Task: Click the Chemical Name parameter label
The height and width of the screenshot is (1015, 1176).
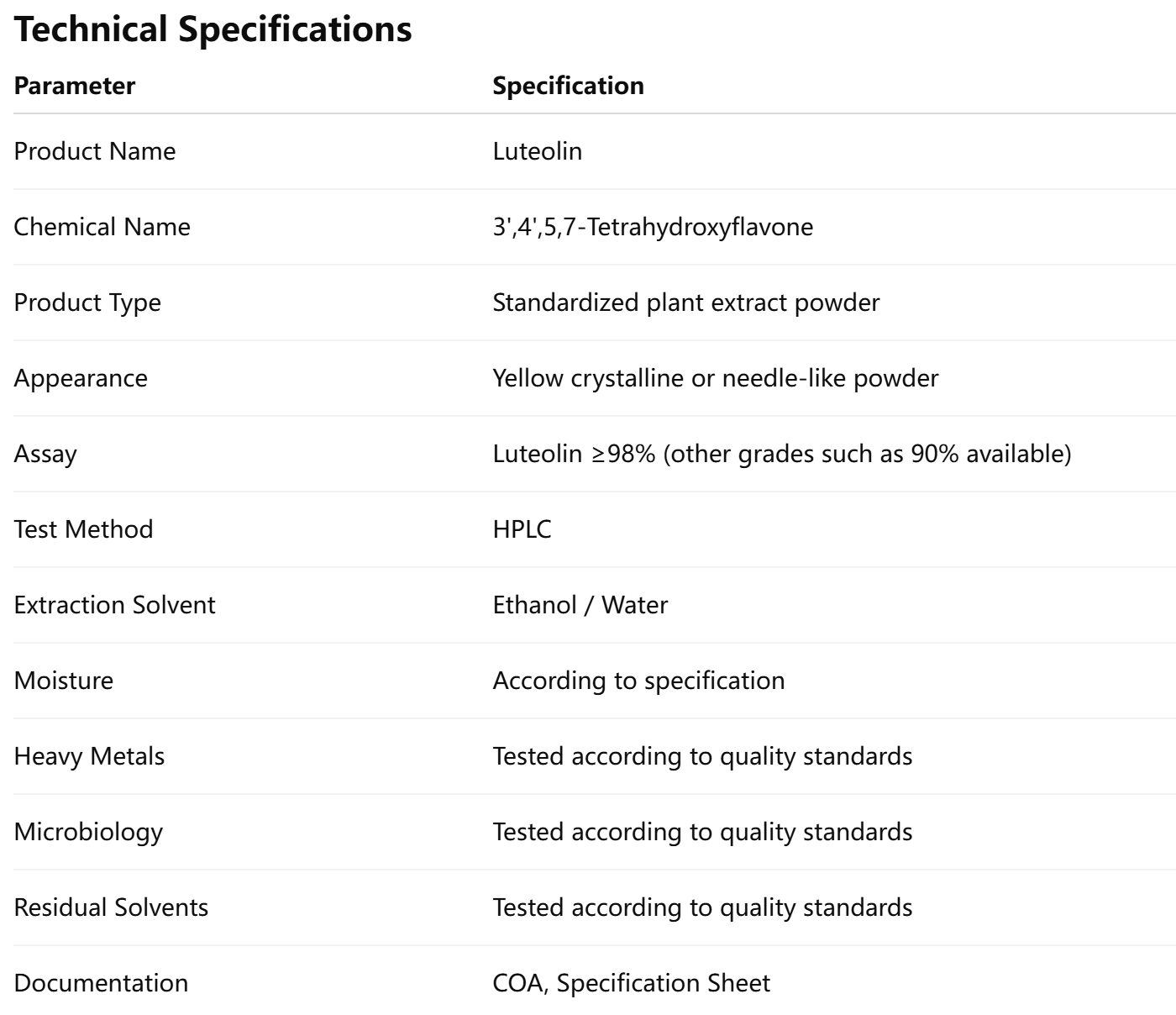Action: click(x=102, y=227)
